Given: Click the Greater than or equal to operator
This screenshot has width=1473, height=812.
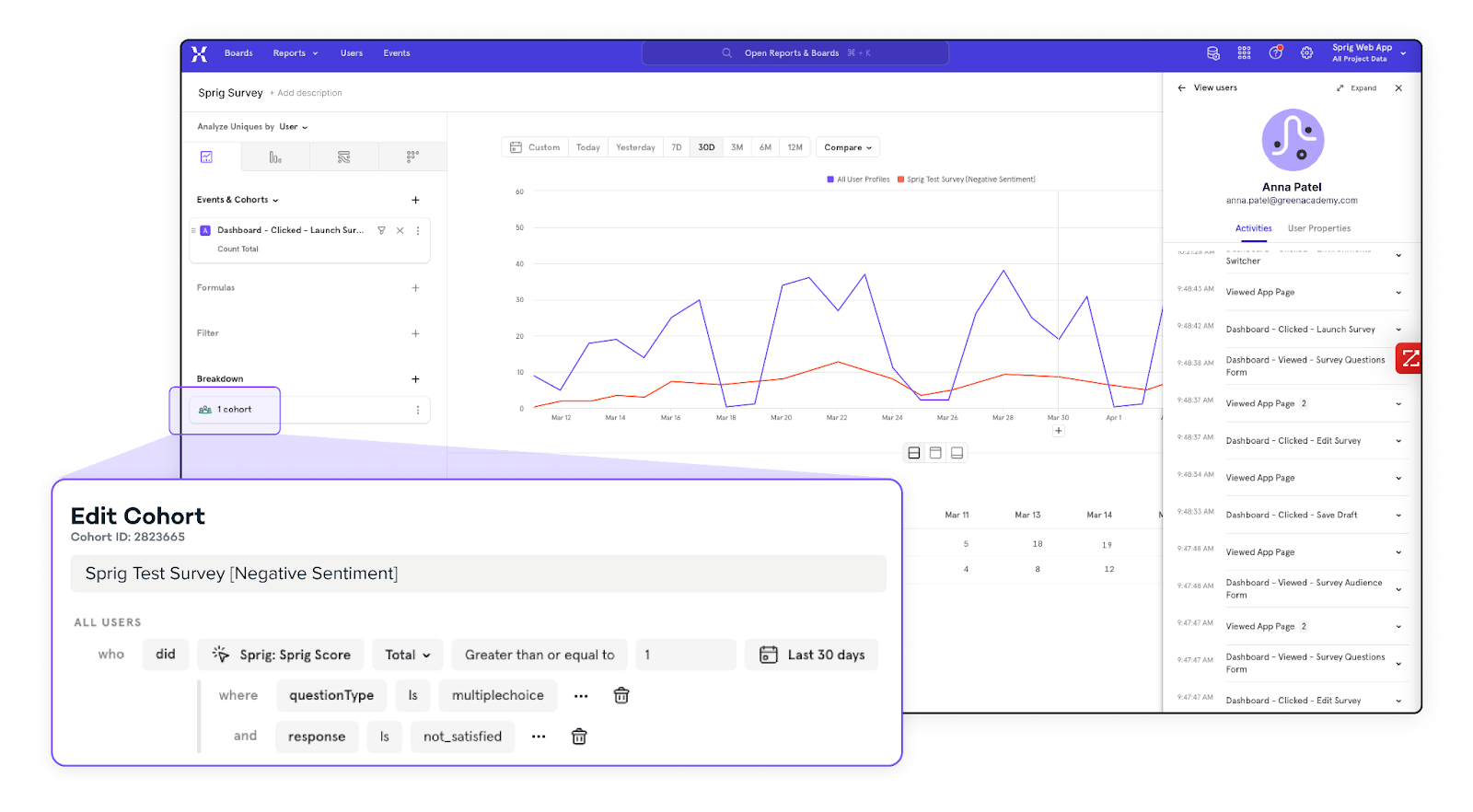Looking at the screenshot, I should (539, 655).
